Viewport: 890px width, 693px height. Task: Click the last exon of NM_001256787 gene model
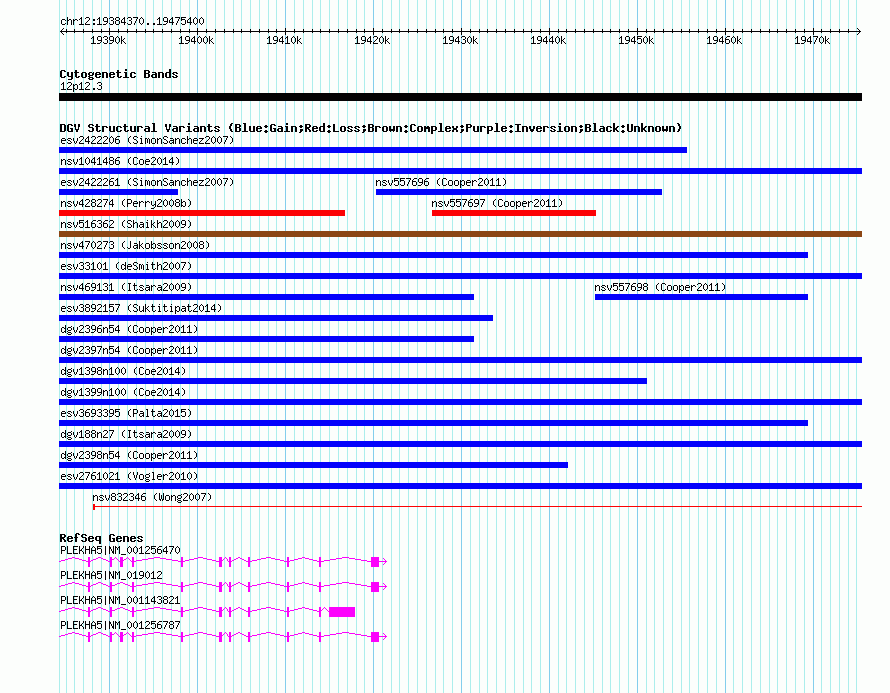click(375, 637)
